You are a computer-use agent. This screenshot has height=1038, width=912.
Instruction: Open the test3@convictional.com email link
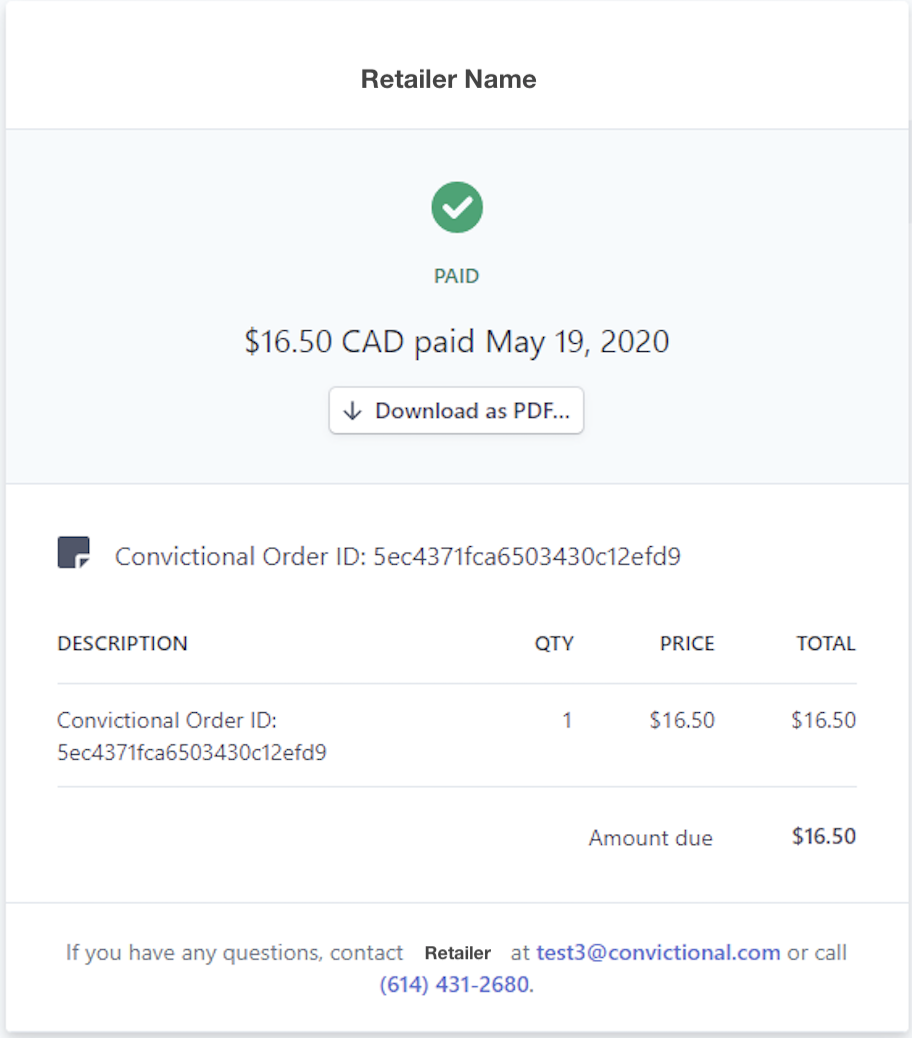(658, 953)
